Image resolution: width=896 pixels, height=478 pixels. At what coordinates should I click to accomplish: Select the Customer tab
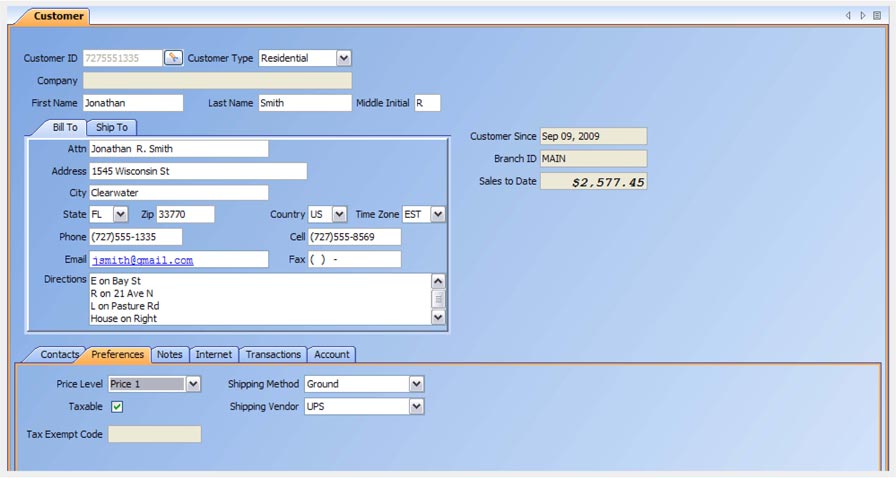tap(55, 16)
